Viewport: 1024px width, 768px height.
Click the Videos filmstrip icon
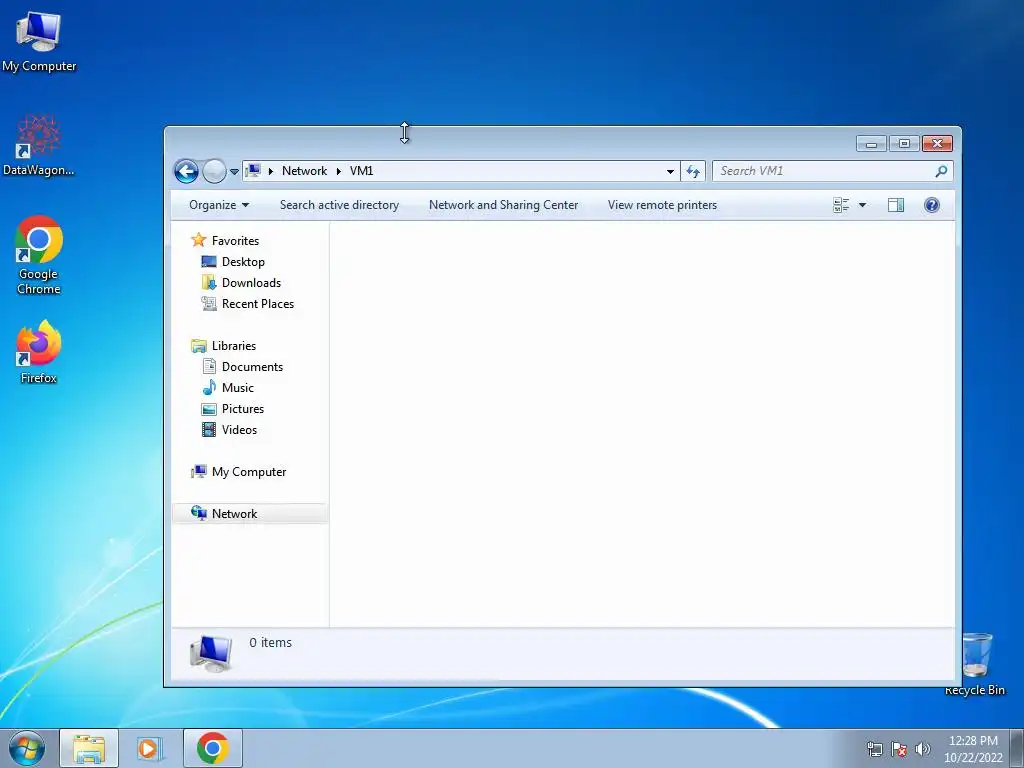[x=209, y=430]
